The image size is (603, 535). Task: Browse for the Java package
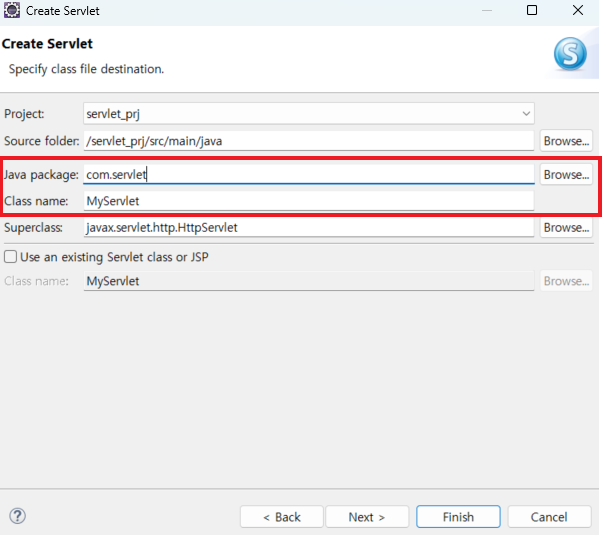(x=566, y=175)
